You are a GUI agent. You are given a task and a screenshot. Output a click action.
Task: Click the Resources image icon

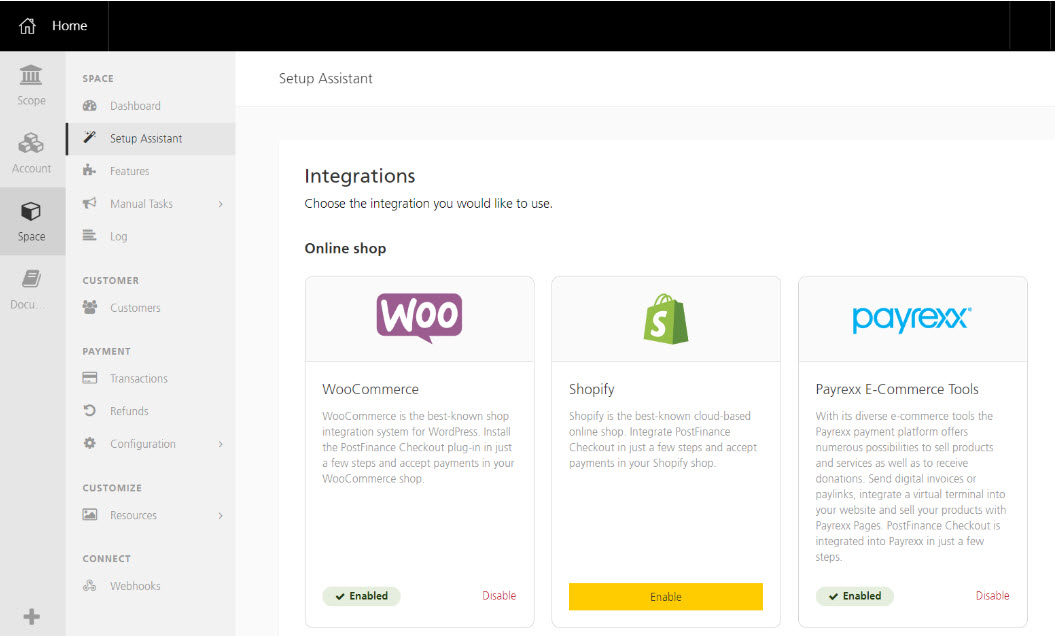(x=89, y=514)
